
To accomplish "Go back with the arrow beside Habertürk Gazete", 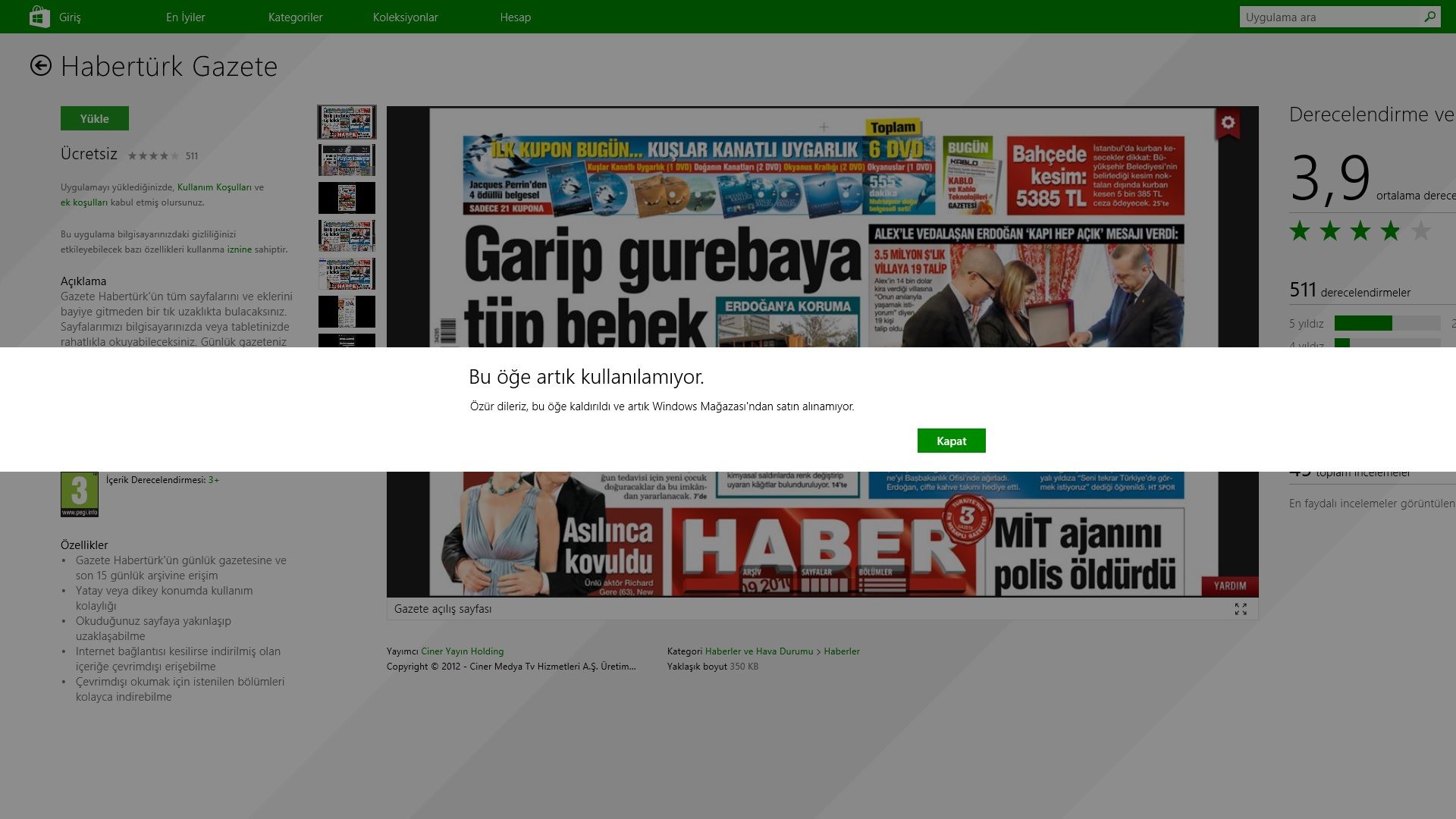I will 41,66.
